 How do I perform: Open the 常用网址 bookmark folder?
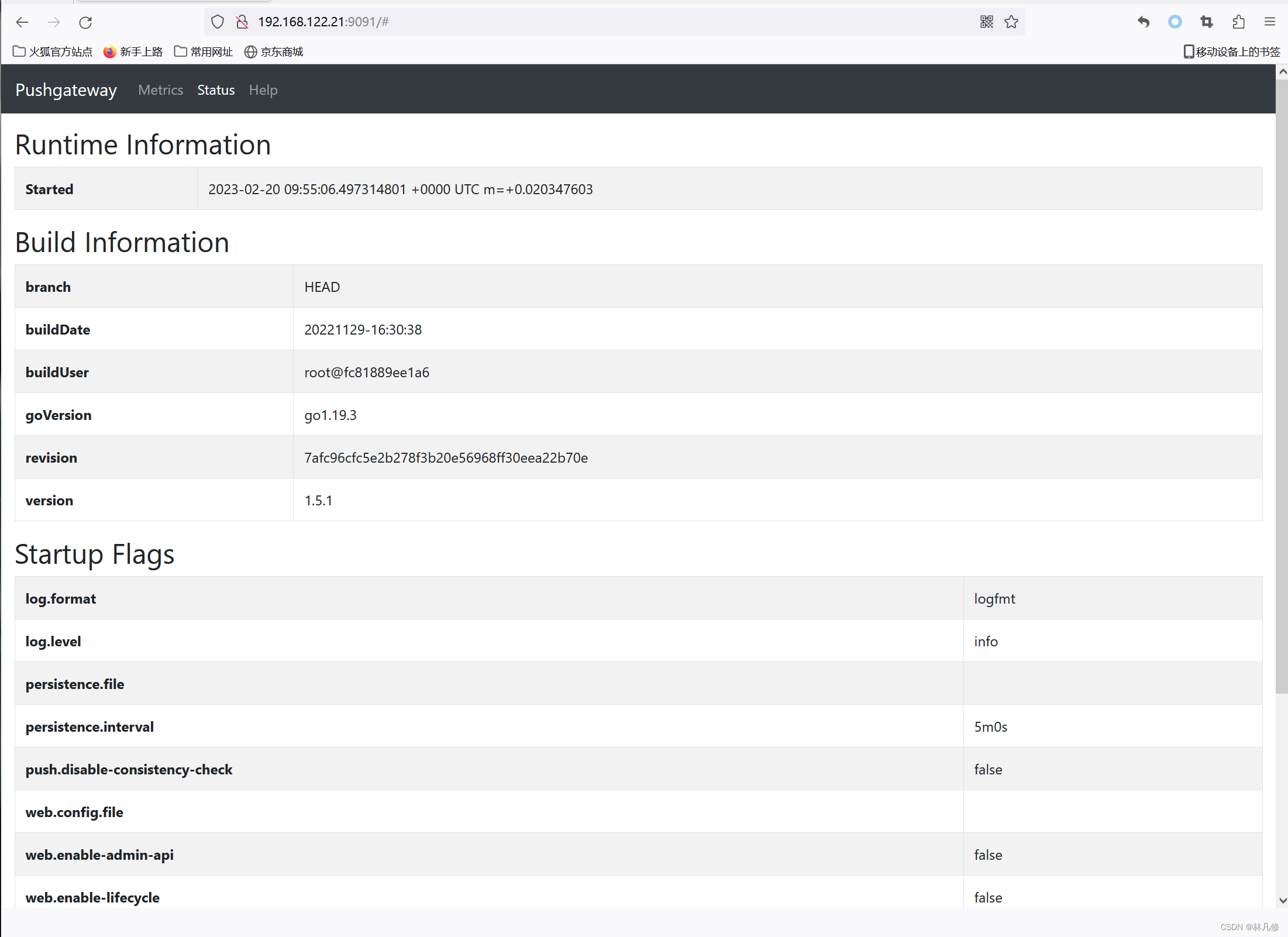[x=204, y=52]
